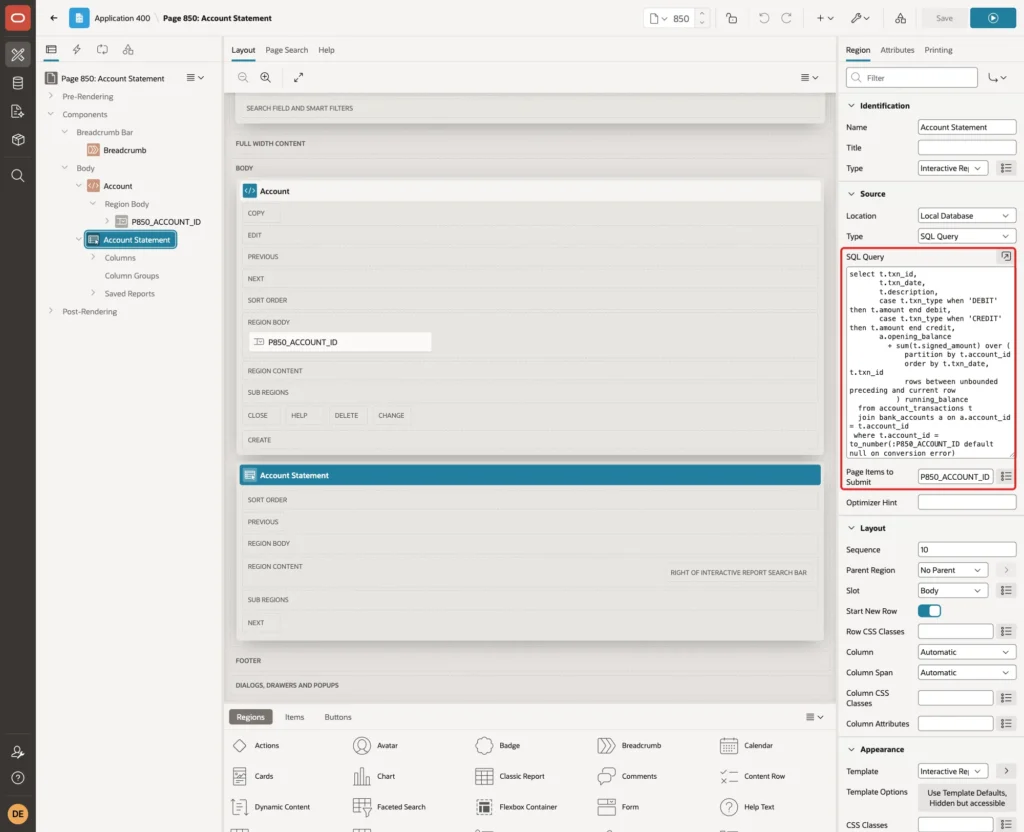Open the Appearance Template dropdown
The image size is (1024, 832).
(x=952, y=771)
